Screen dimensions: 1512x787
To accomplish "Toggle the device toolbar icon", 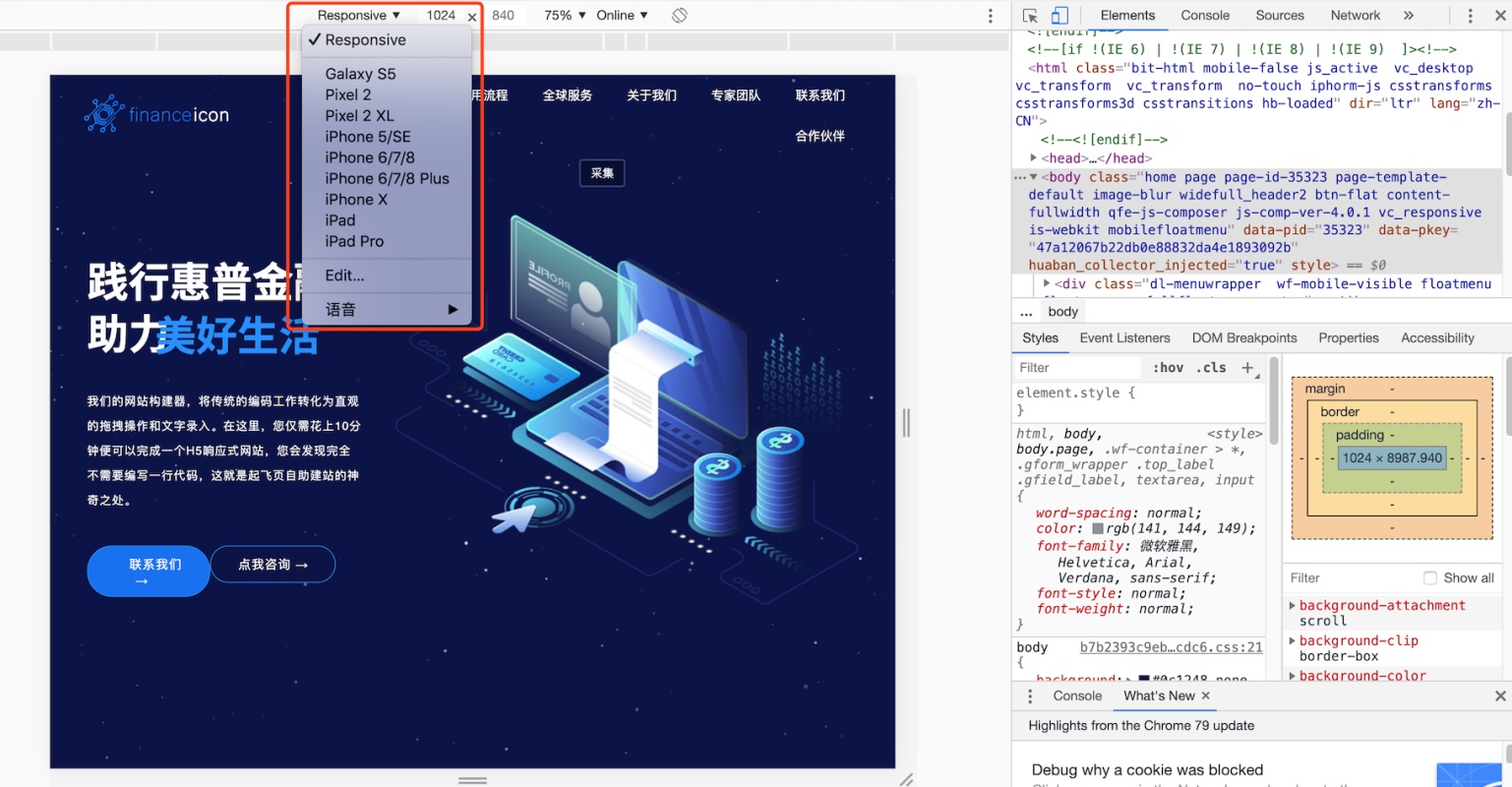I will point(1059,16).
